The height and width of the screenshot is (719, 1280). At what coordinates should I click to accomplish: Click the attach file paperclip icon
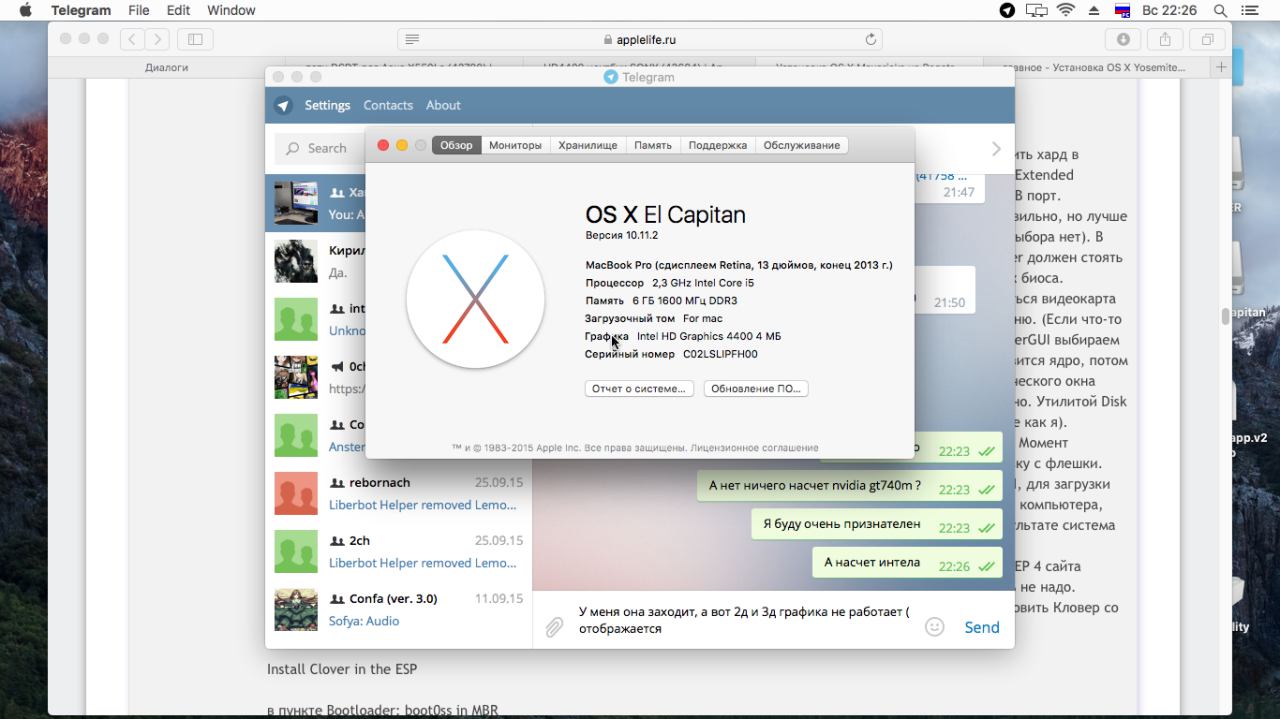(554, 627)
